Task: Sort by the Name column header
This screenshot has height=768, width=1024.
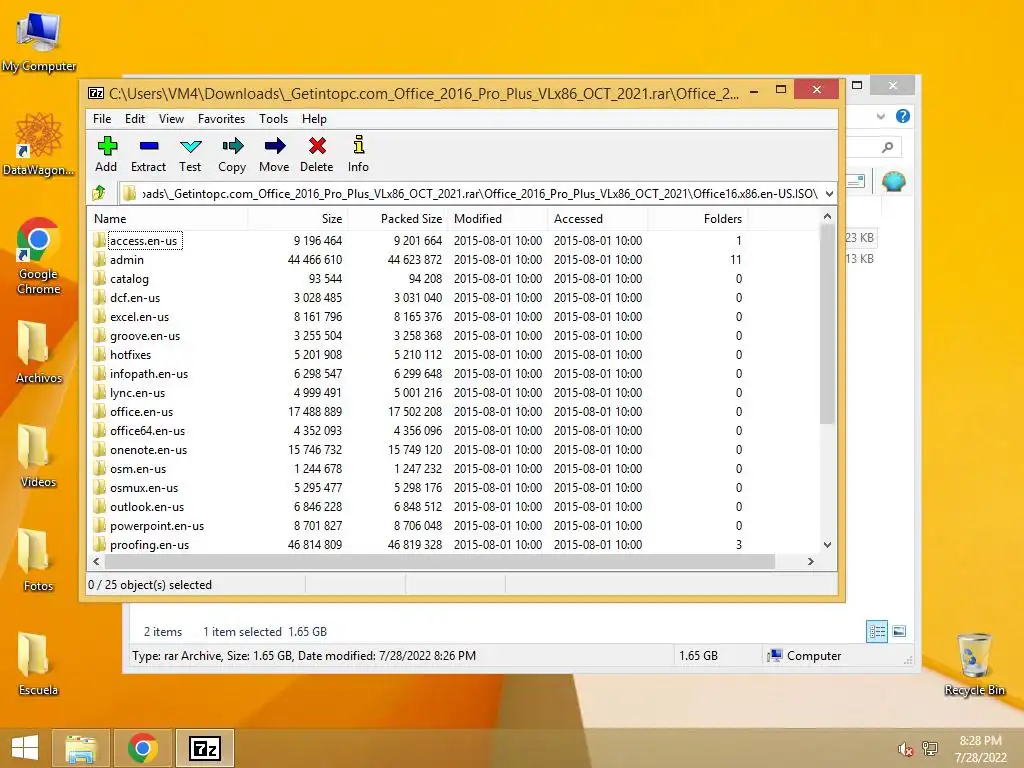Action: click(167, 219)
